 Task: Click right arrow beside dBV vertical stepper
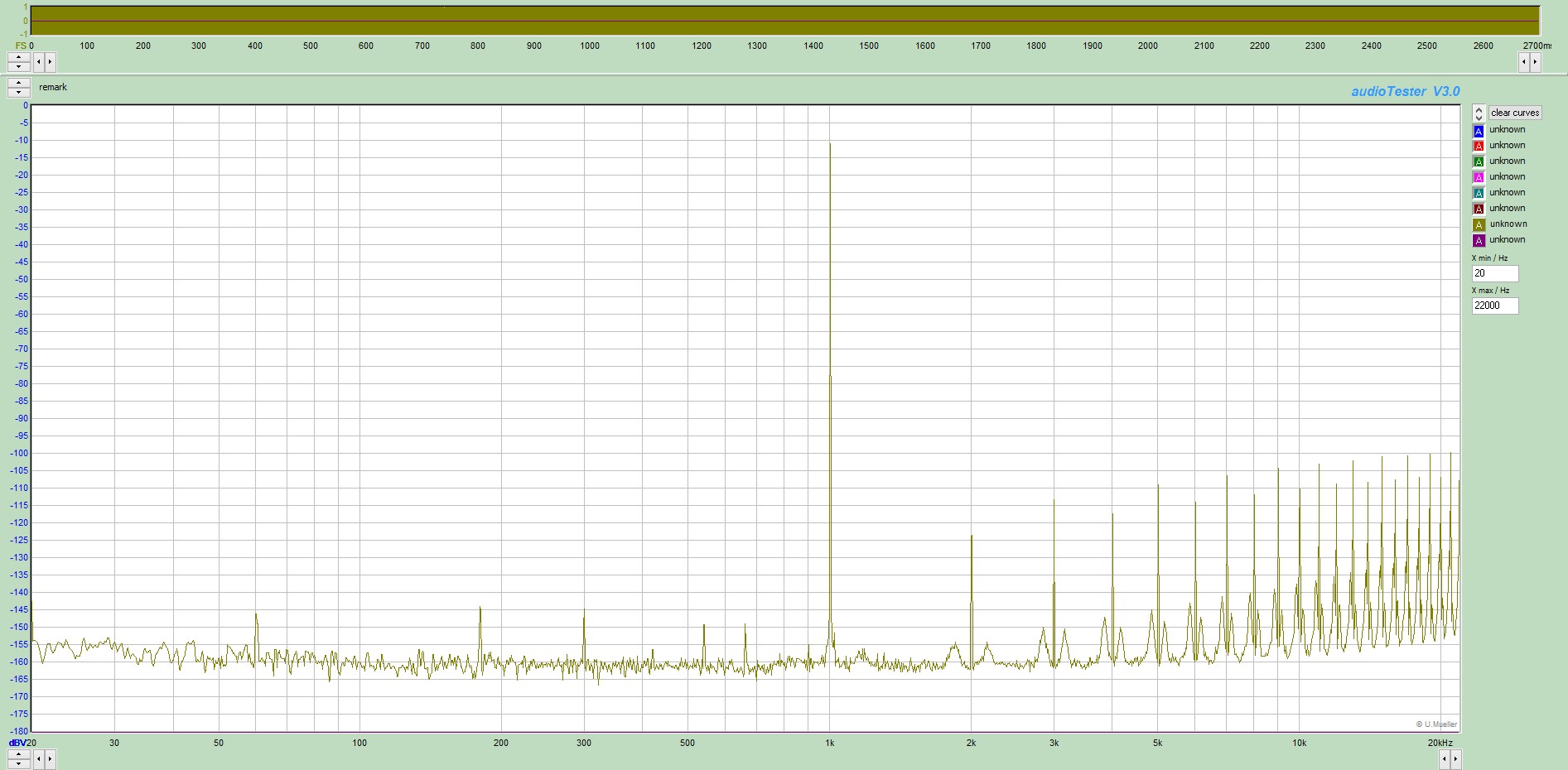[x=50, y=758]
